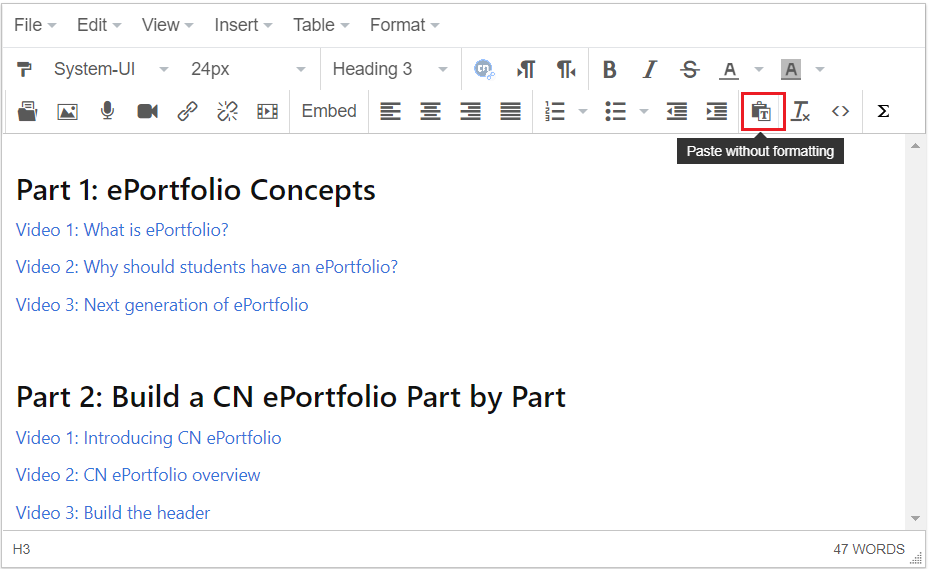
Task: Click the scrollbar down arrow
Action: (x=915, y=519)
